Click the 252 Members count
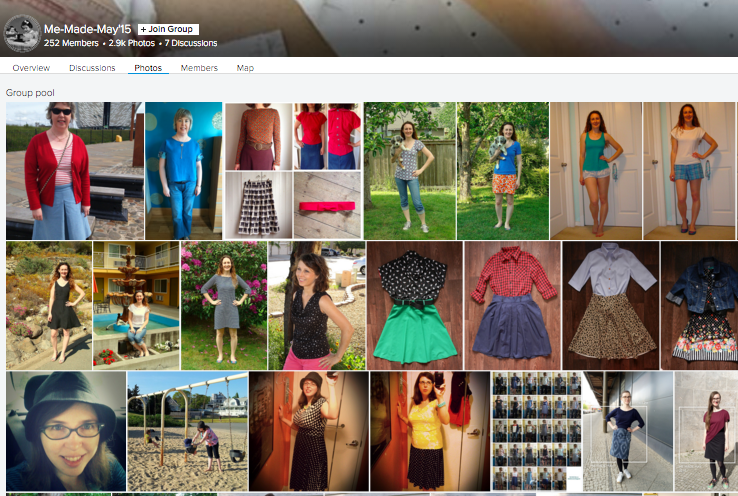The width and height of the screenshot is (738, 496). pyautogui.click(x=71, y=43)
